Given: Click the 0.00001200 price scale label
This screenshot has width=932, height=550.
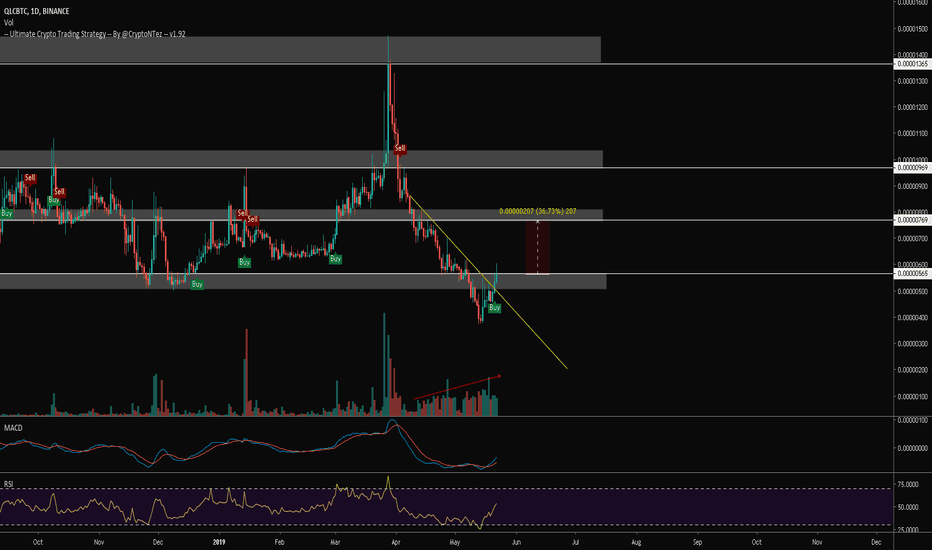Looking at the screenshot, I should (x=912, y=108).
